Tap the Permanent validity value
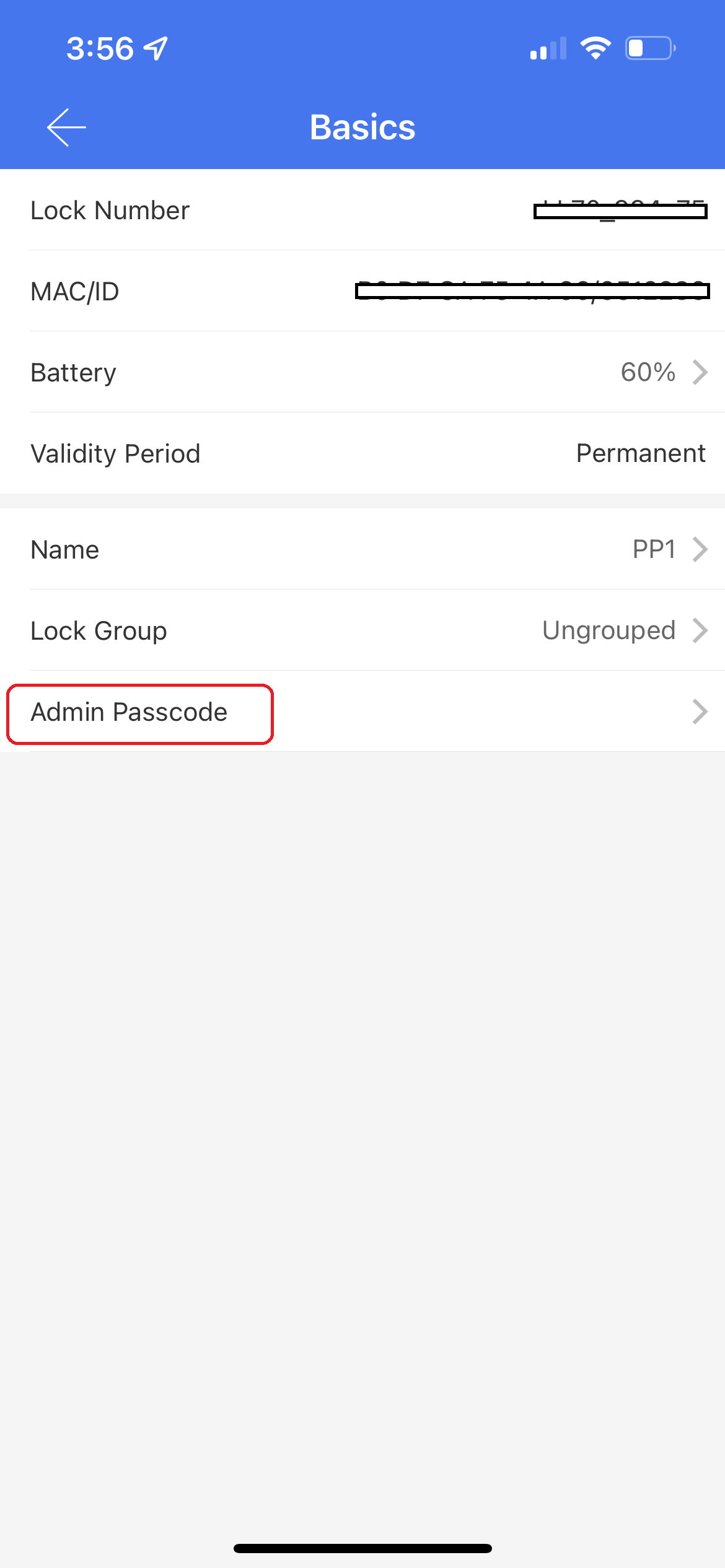This screenshot has height=1568, width=725. pos(641,453)
